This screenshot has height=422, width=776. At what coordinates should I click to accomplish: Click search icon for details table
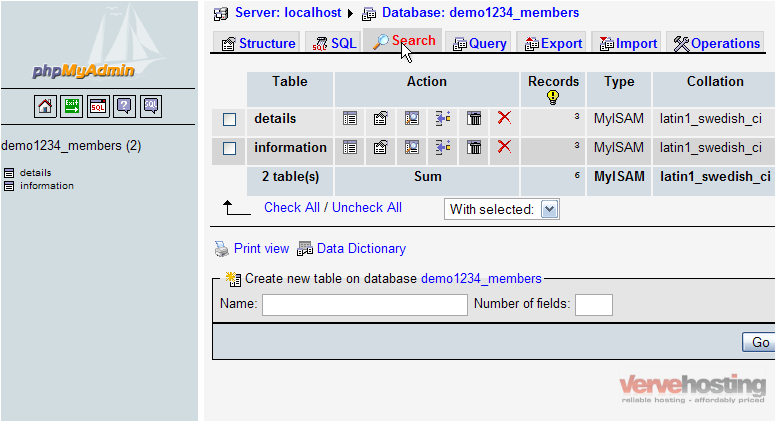click(x=412, y=118)
